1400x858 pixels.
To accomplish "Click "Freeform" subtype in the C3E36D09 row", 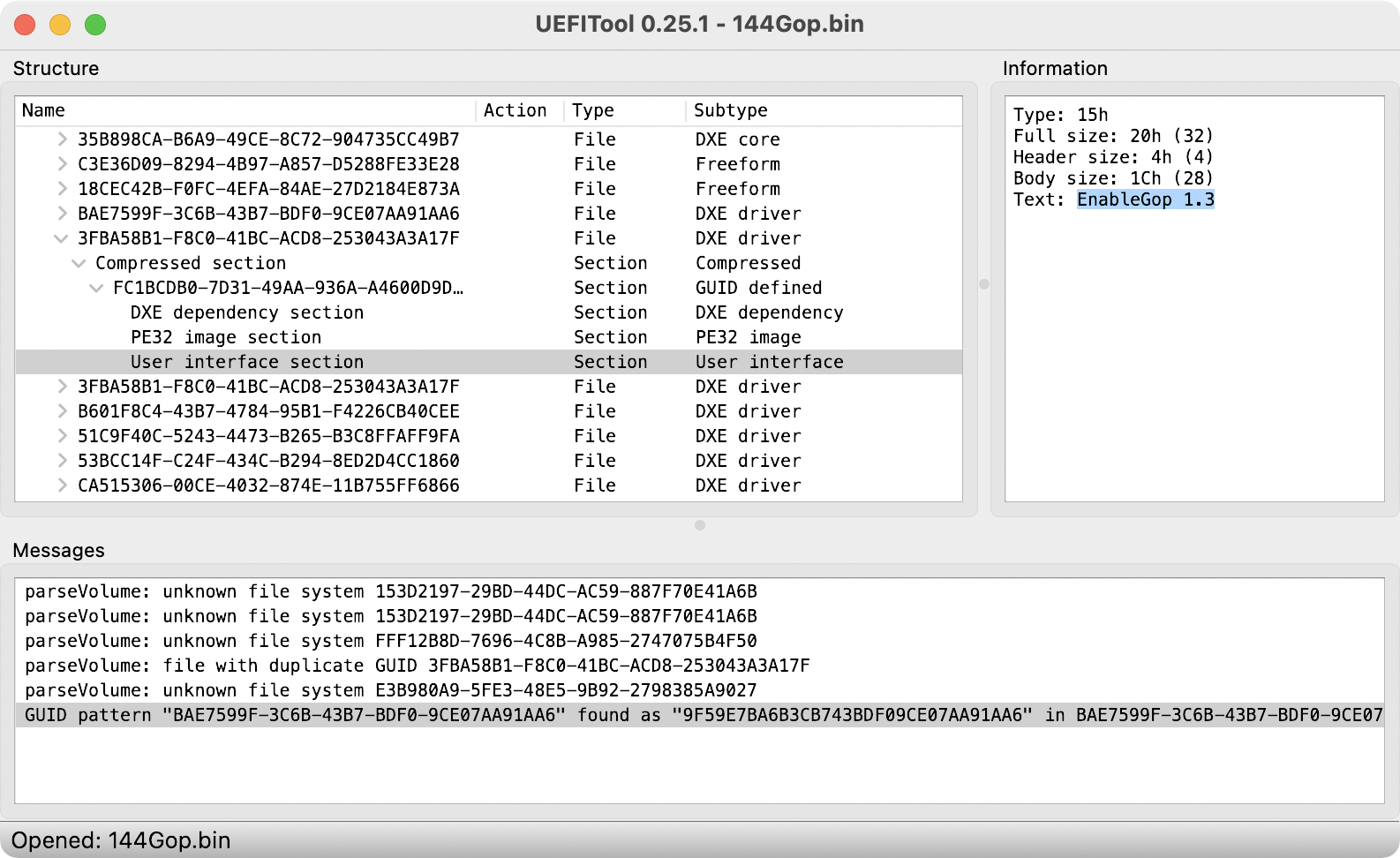I will [738, 164].
